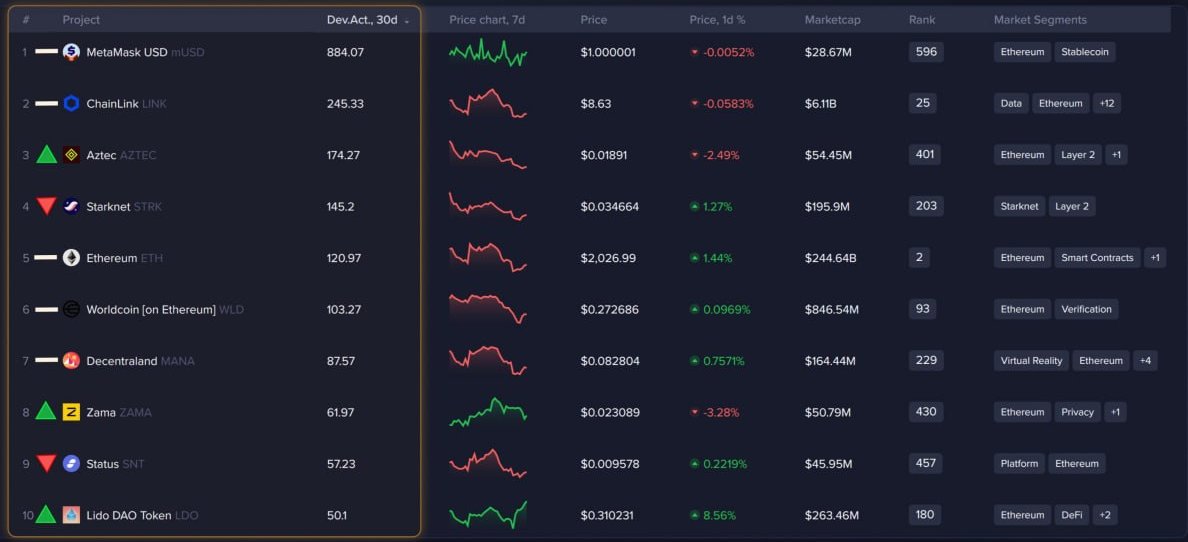Click the Stablecoin tag for MetaMask USD
This screenshot has width=1188, height=542.
1085,52
